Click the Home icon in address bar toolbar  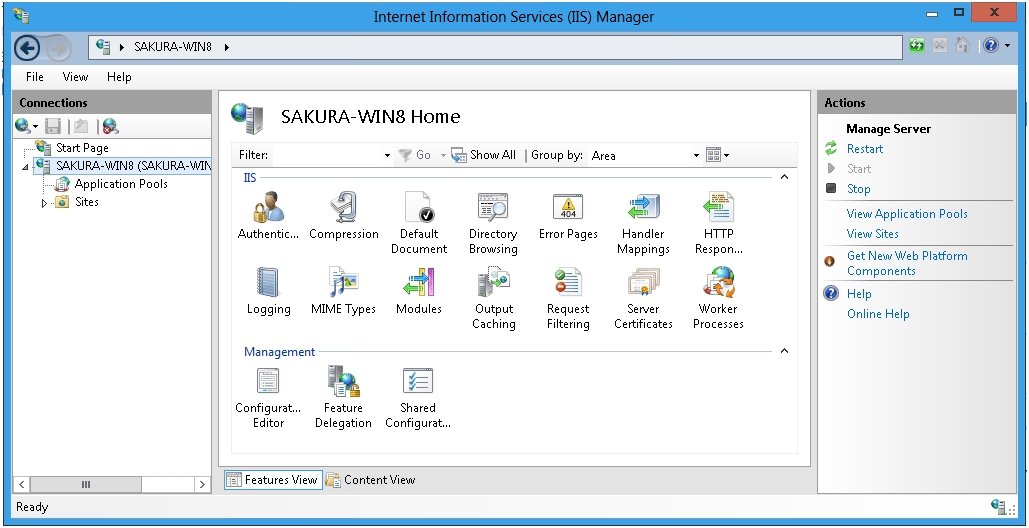(x=963, y=46)
